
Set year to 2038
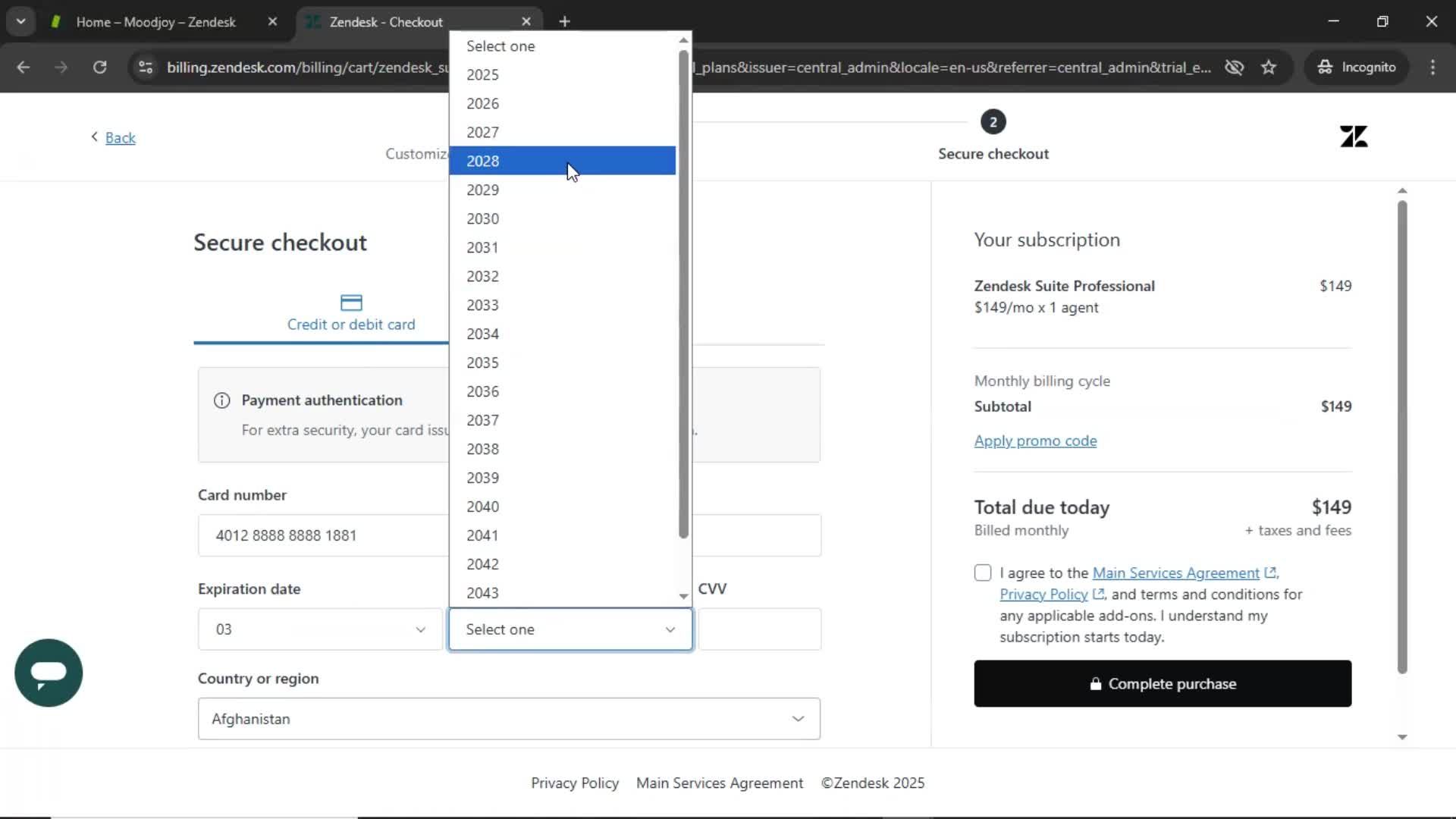pyautogui.click(x=562, y=449)
